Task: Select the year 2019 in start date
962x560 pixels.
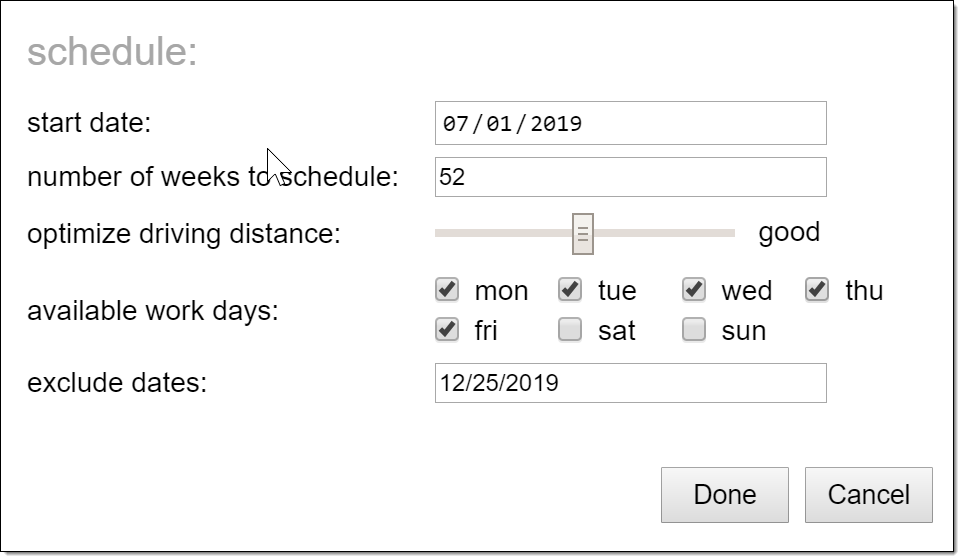Action: click(x=556, y=123)
